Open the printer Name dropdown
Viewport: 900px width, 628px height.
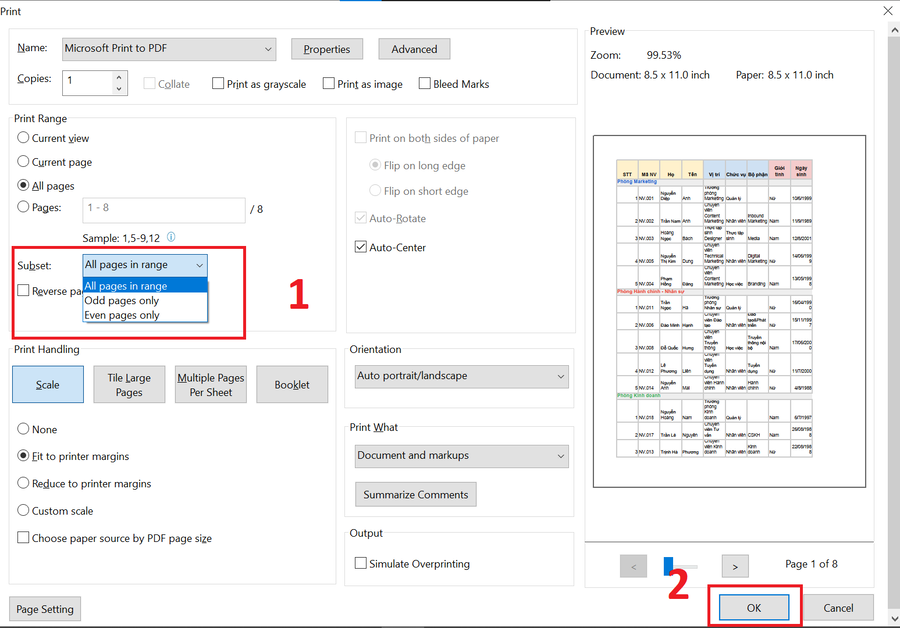point(169,49)
